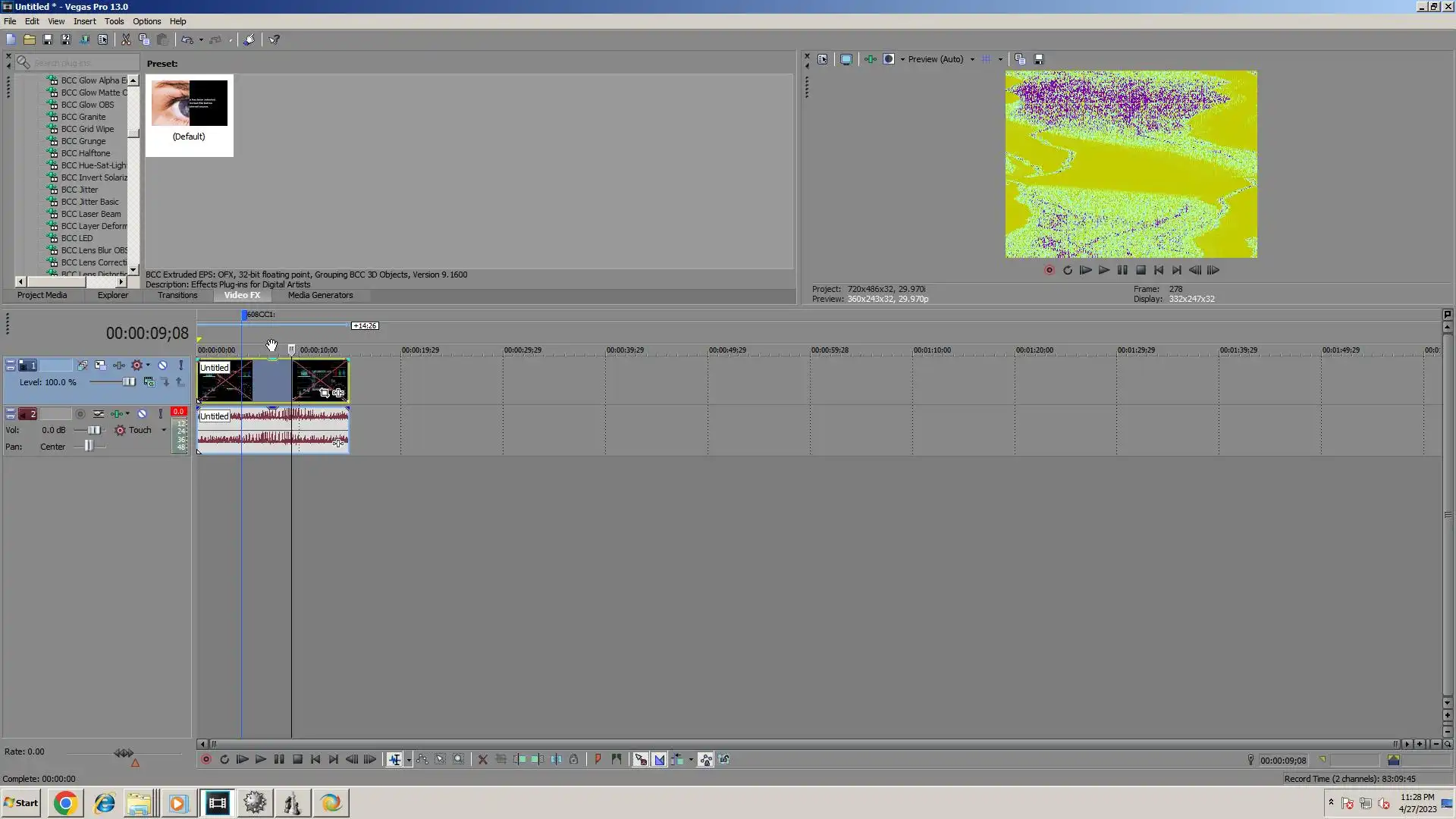Switch to the Transitions tab
Screen dimensions: 1456x819
177,296
